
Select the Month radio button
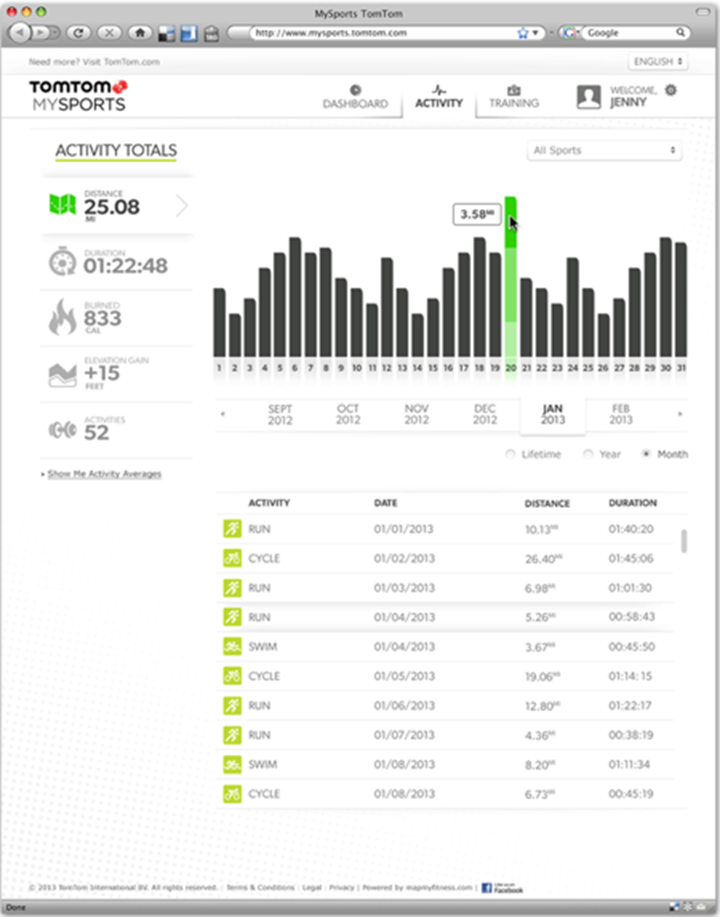coord(646,454)
